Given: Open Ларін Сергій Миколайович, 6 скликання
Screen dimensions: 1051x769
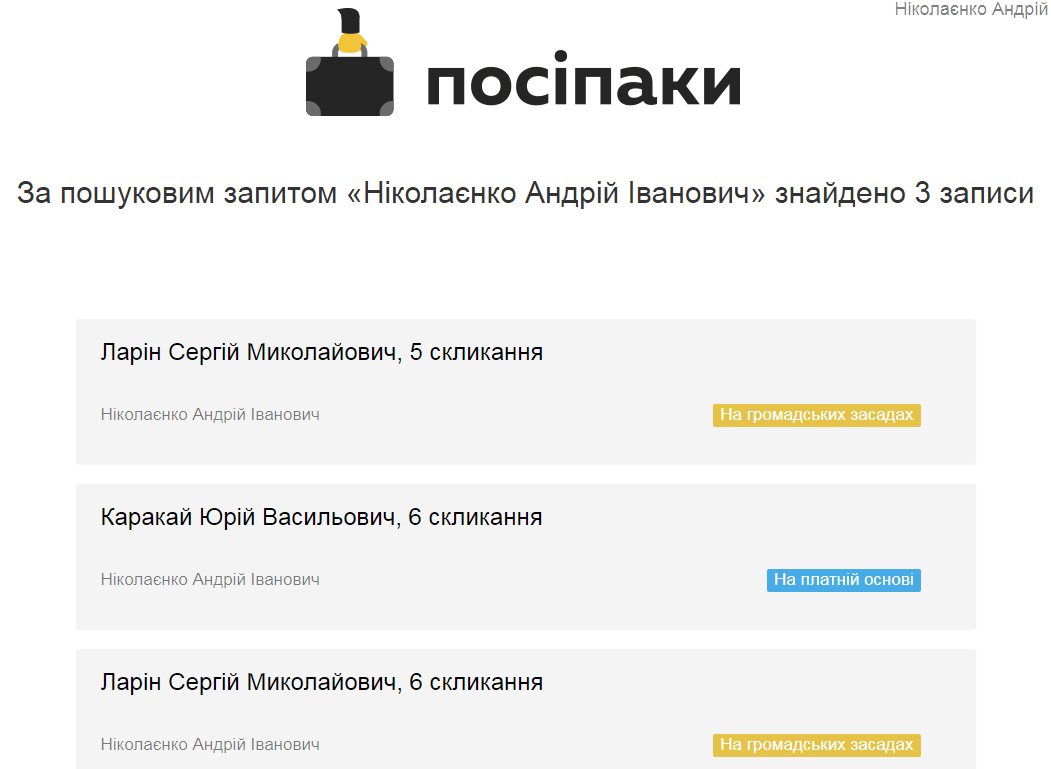Looking at the screenshot, I should click(321, 682).
